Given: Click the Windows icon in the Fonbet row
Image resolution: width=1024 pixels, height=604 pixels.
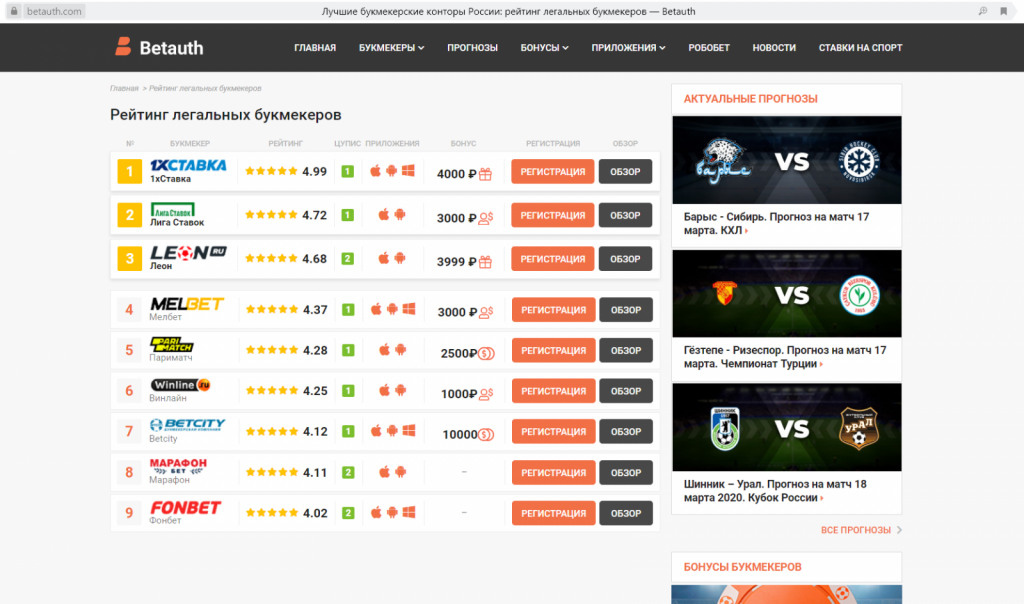Looking at the screenshot, I should tap(408, 513).
